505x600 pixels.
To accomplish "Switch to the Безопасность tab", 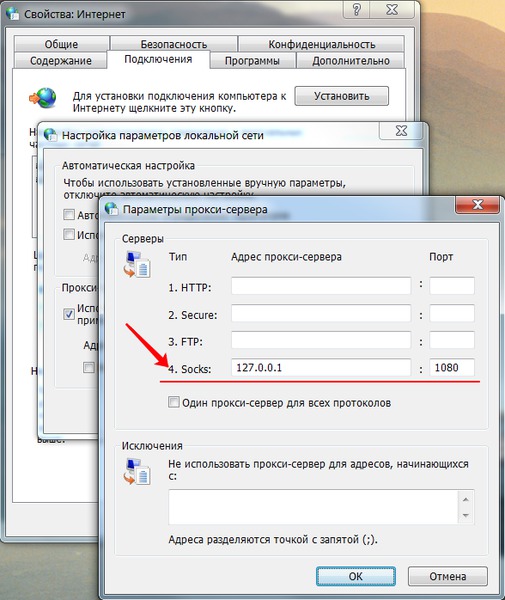I will pyautogui.click(x=174, y=44).
